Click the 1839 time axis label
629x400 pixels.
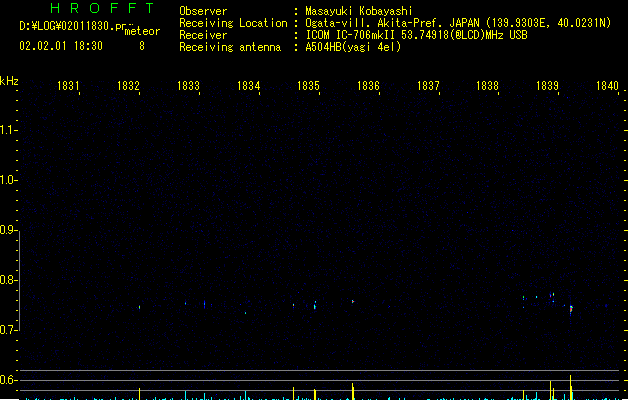547,86
